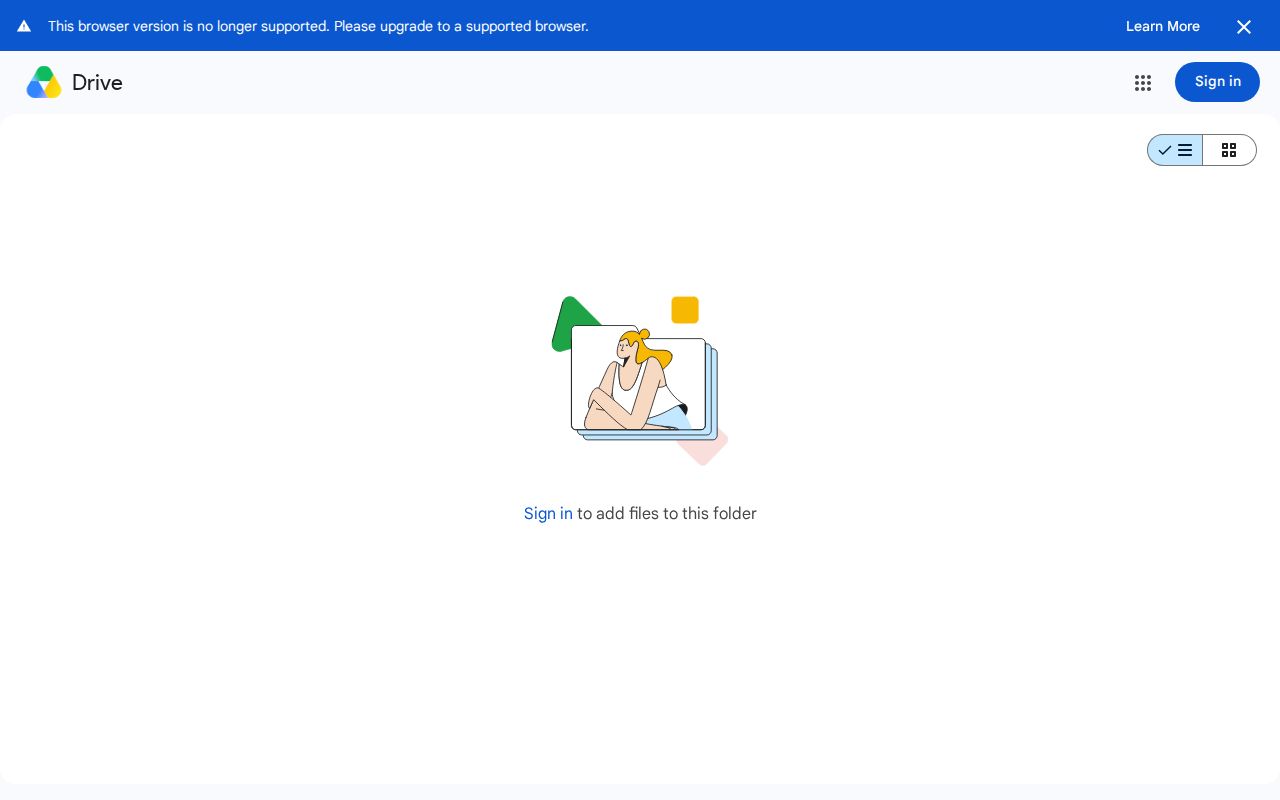This screenshot has width=1280, height=800.
Task: Switch to grid layout view
Action: point(1229,150)
